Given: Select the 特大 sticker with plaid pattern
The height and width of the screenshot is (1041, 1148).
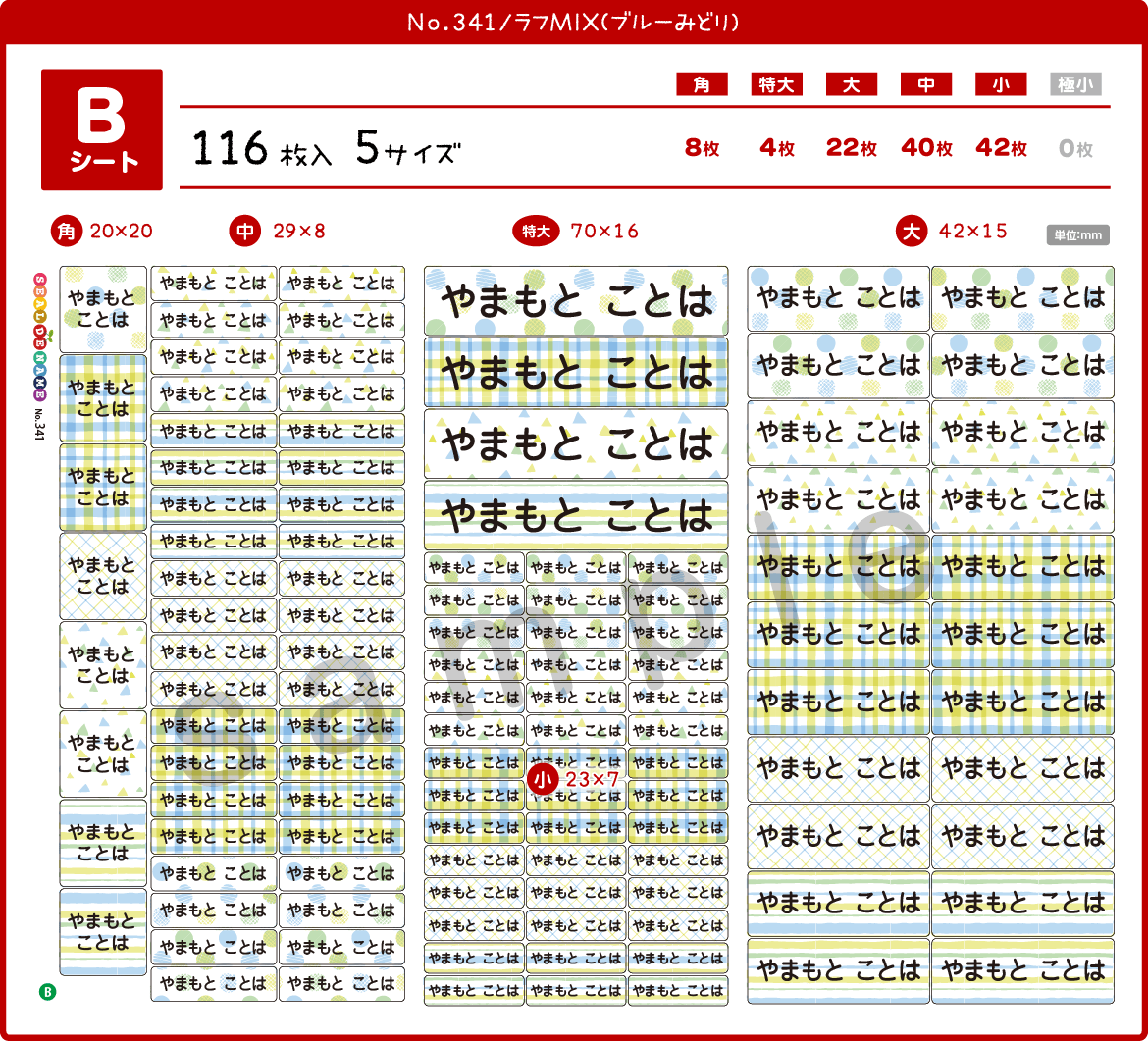Looking at the screenshot, I should click(576, 372).
